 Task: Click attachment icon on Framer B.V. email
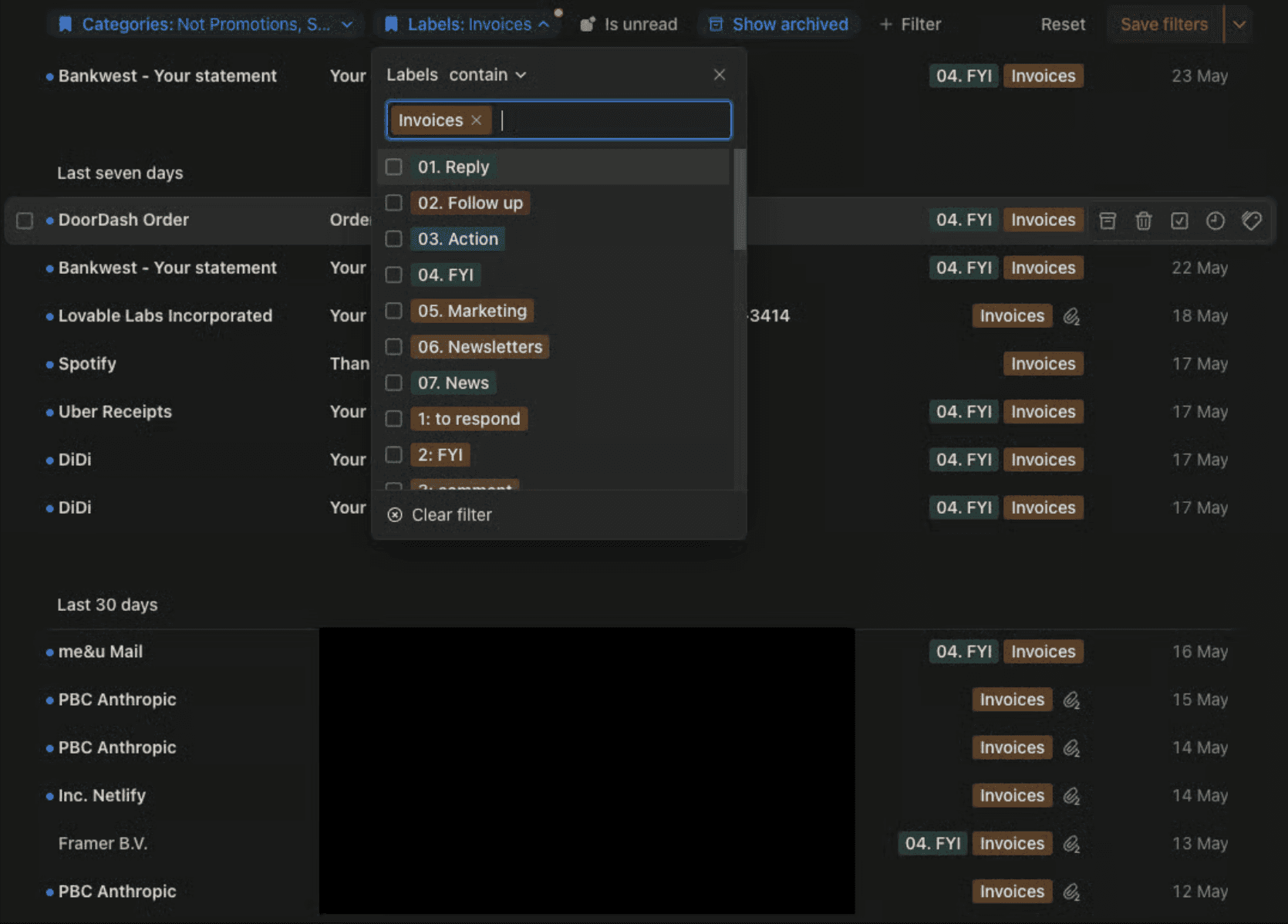(1071, 844)
